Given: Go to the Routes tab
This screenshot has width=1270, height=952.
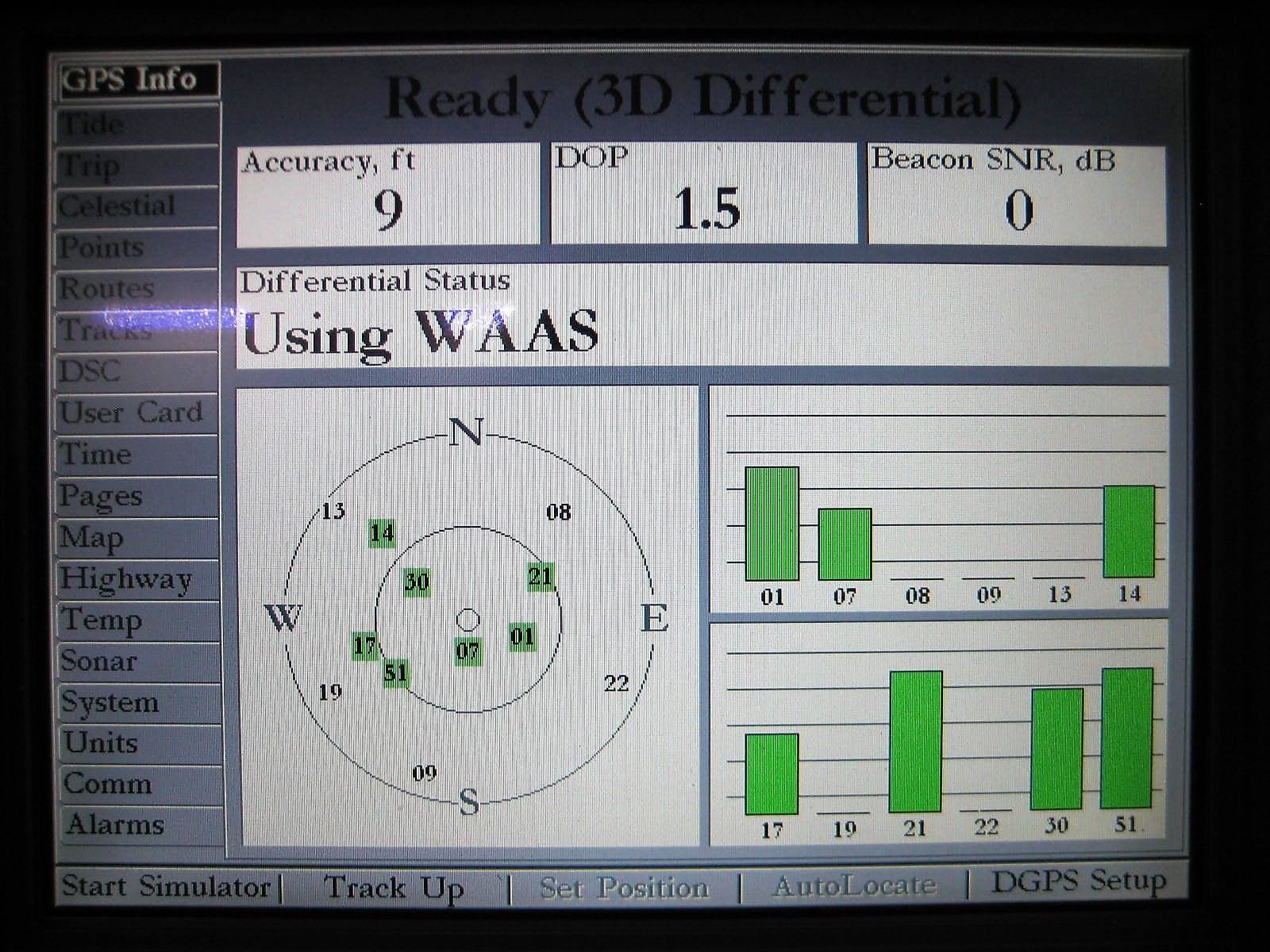Looking at the screenshot, I should [138, 290].
